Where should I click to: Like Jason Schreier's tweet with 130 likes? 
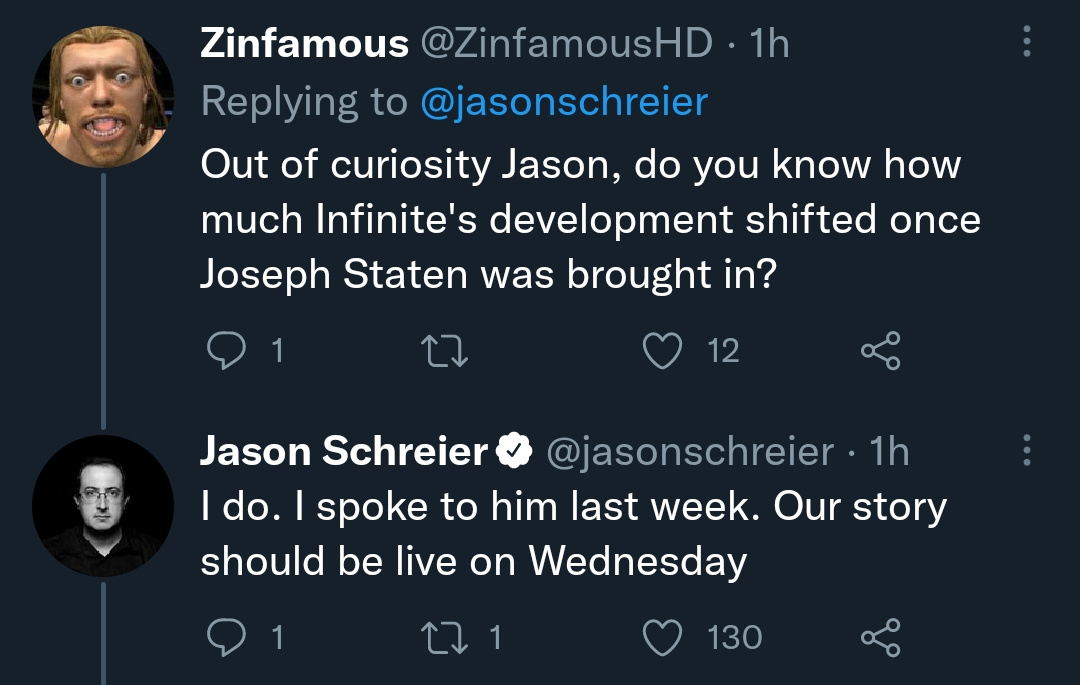(663, 637)
